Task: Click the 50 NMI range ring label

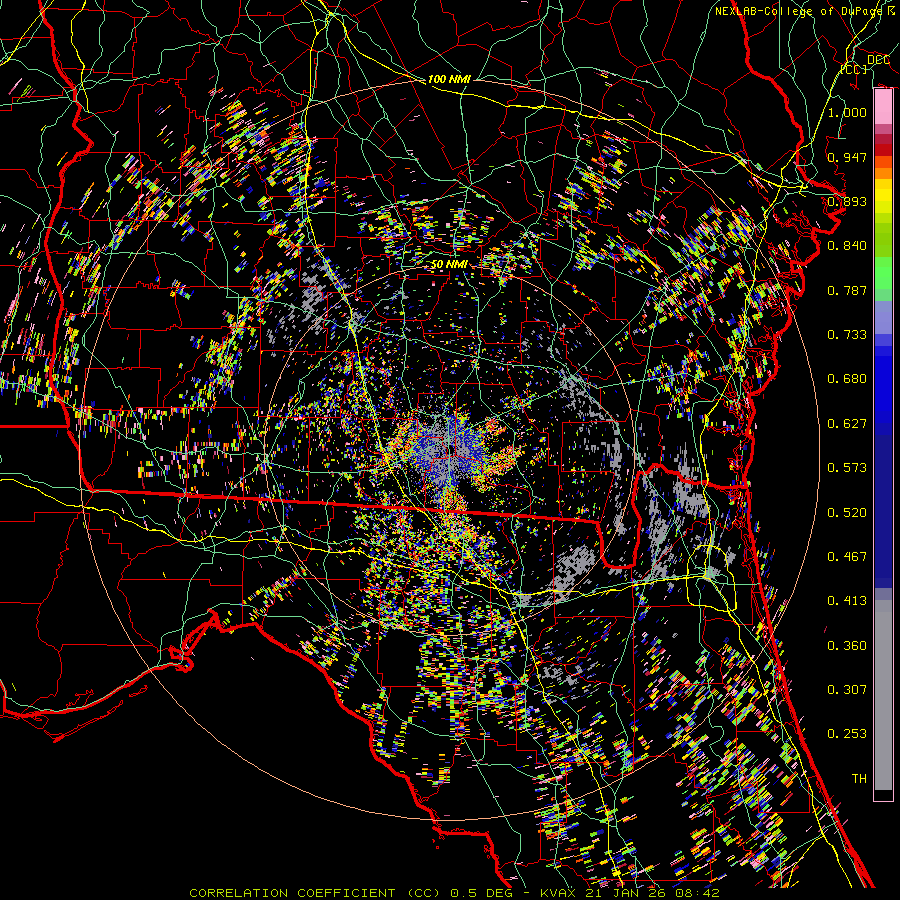Action: coord(449,265)
